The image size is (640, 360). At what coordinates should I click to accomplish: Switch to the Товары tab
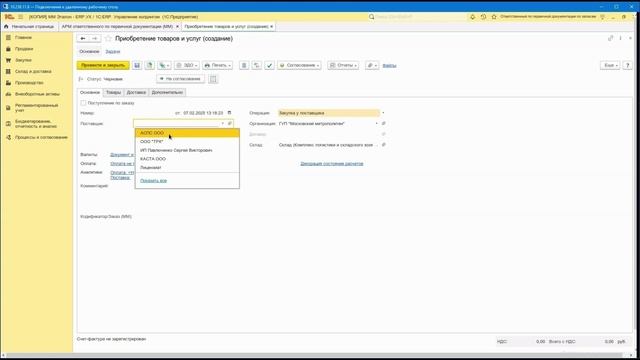pos(113,93)
